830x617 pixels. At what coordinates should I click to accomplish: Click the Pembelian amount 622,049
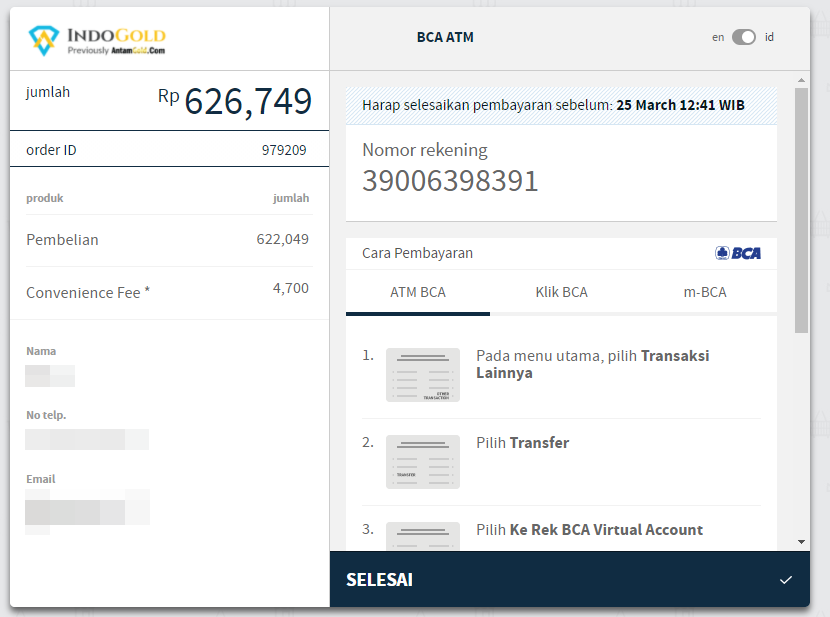283,240
